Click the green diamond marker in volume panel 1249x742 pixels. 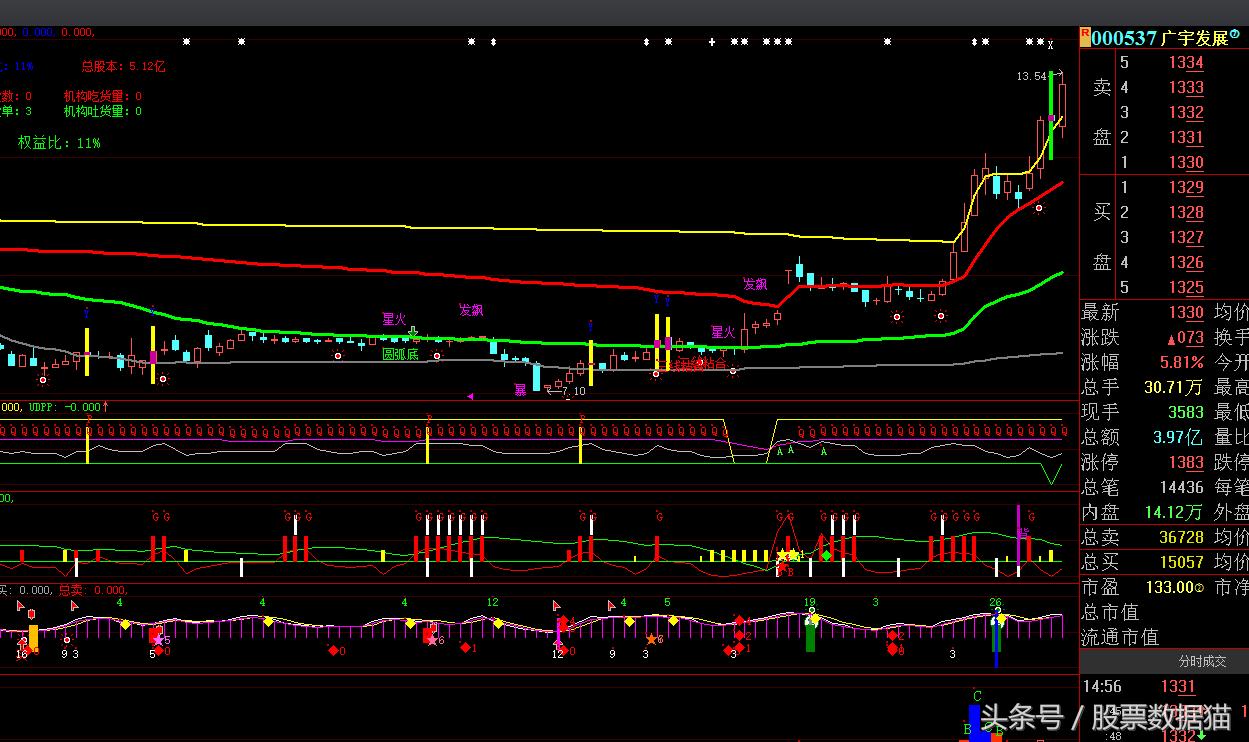click(826, 555)
